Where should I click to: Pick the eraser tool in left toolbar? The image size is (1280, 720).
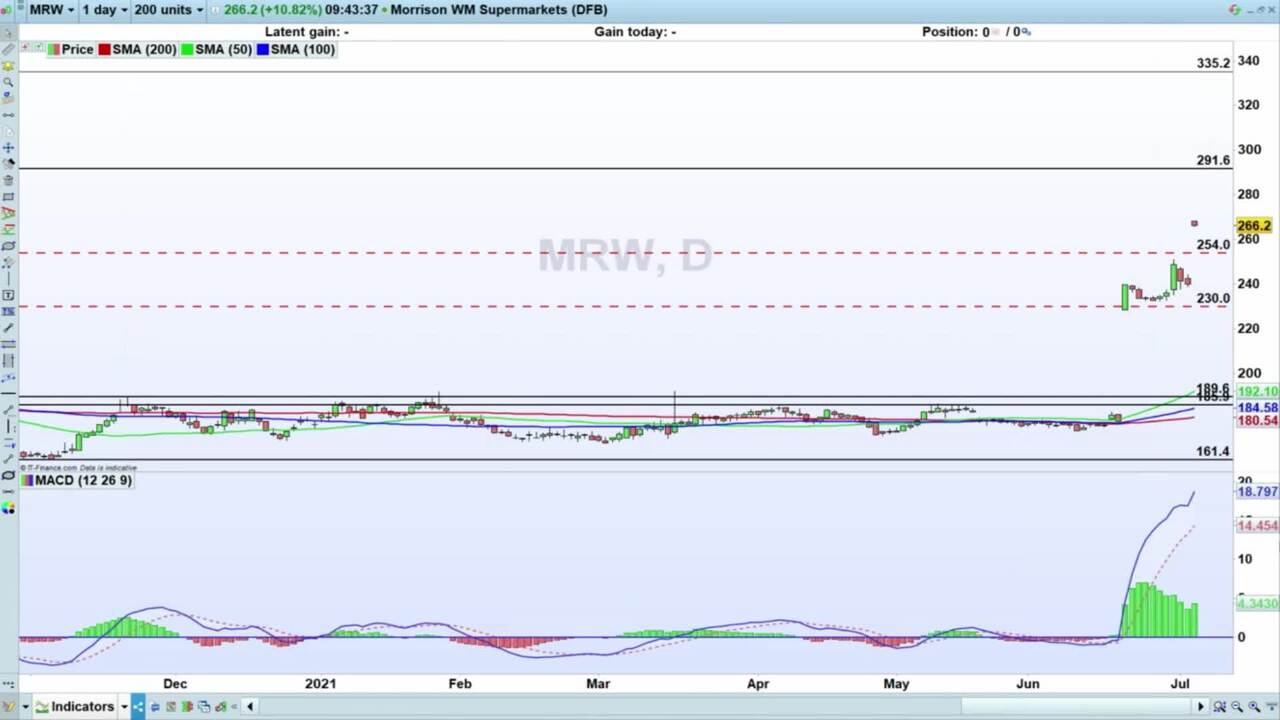click(8, 164)
